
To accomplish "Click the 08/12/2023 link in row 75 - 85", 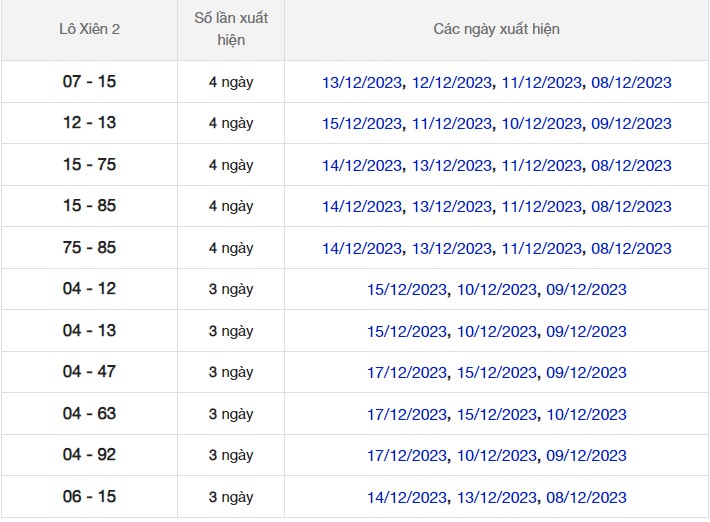I will point(631,248).
